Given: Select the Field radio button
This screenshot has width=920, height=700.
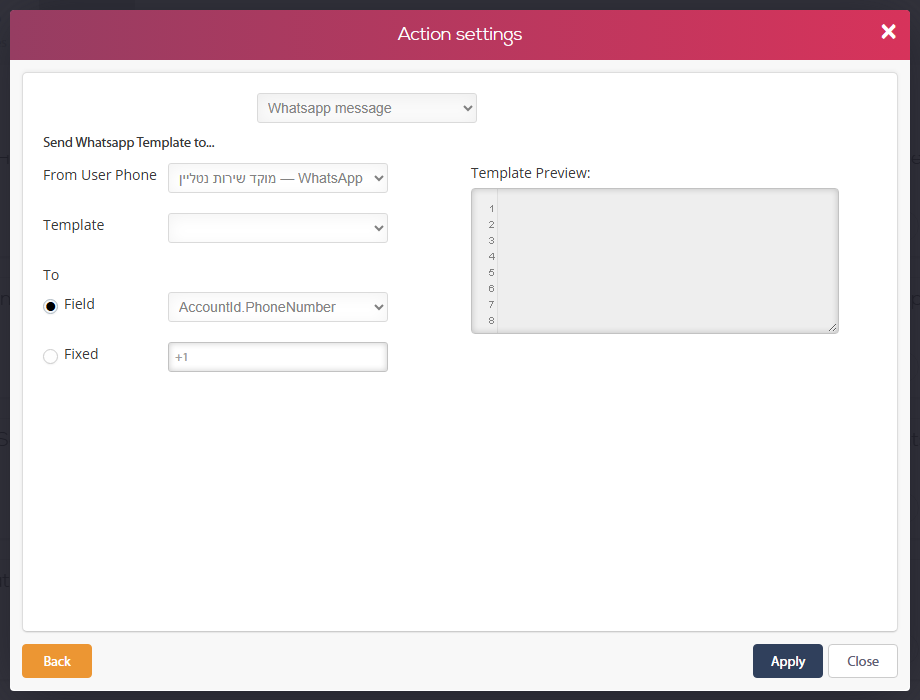Looking at the screenshot, I should (x=50, y=306).
